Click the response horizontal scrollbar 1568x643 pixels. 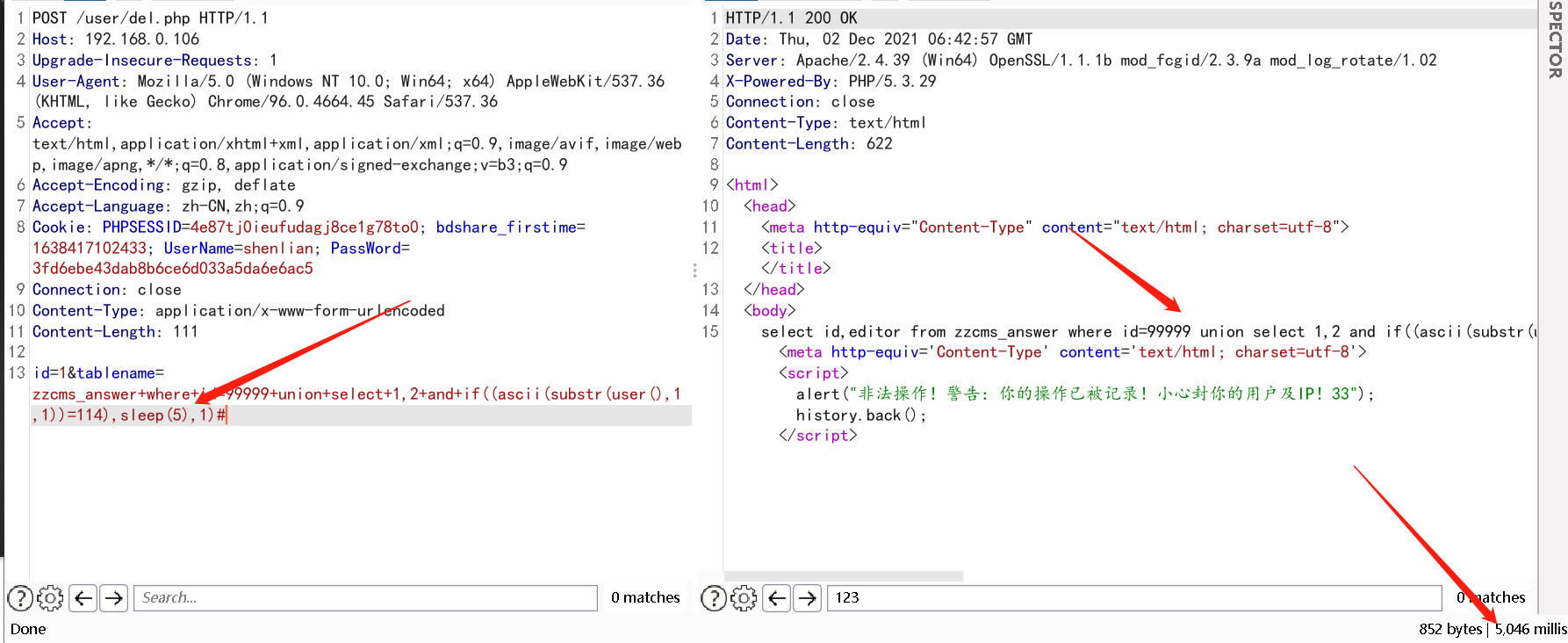point(844,576)
